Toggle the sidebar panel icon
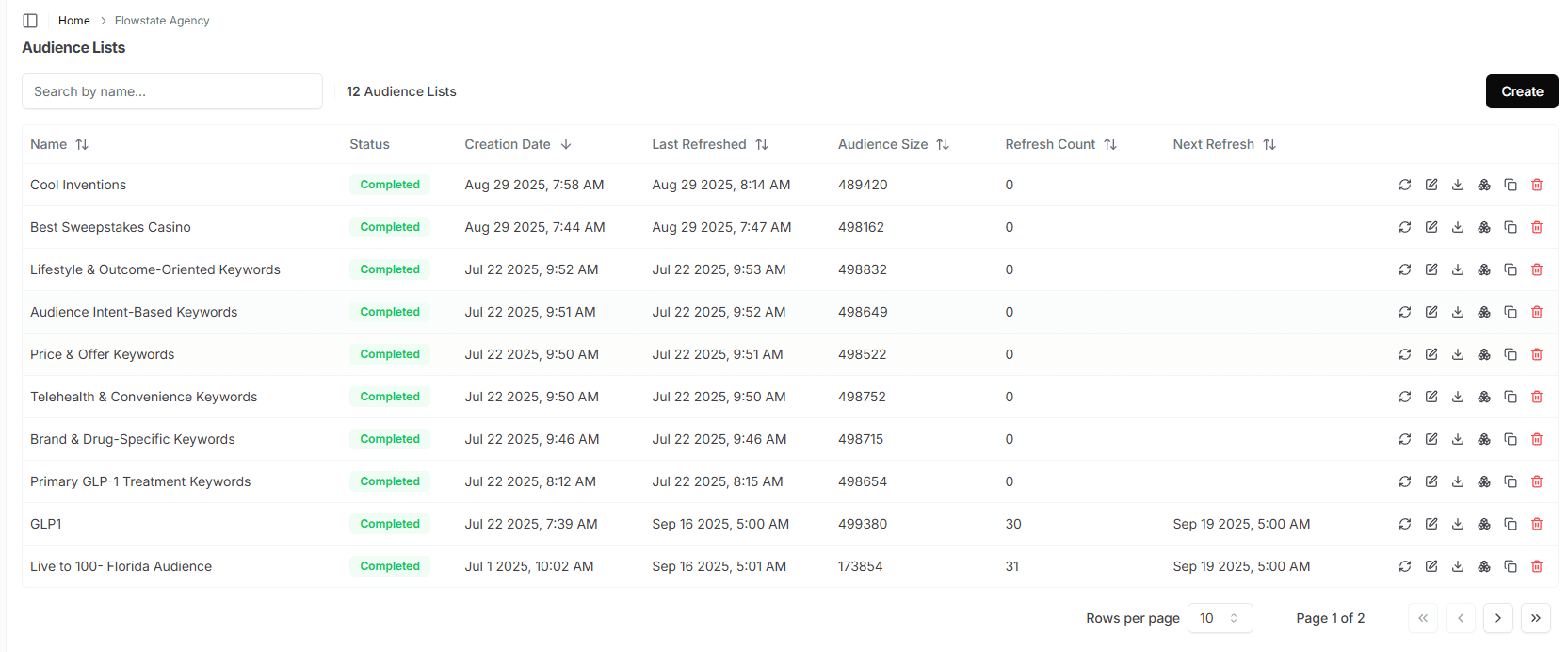The image size is (1568, 652). point(30,21)
